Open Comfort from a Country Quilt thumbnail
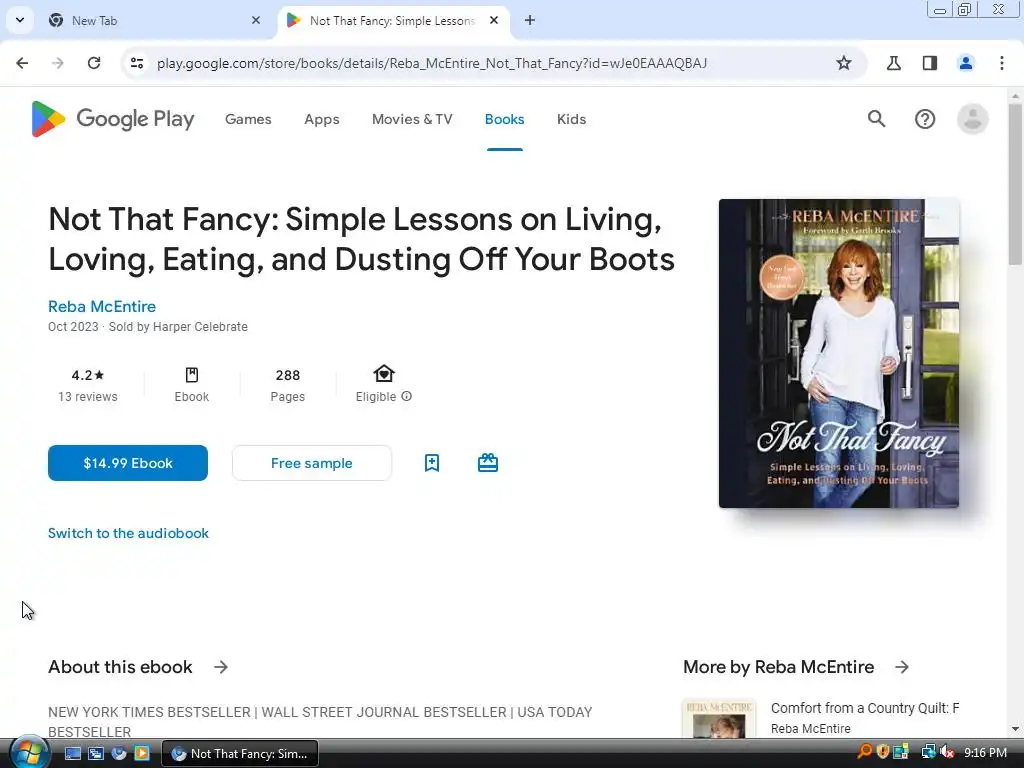 [719, 718]
